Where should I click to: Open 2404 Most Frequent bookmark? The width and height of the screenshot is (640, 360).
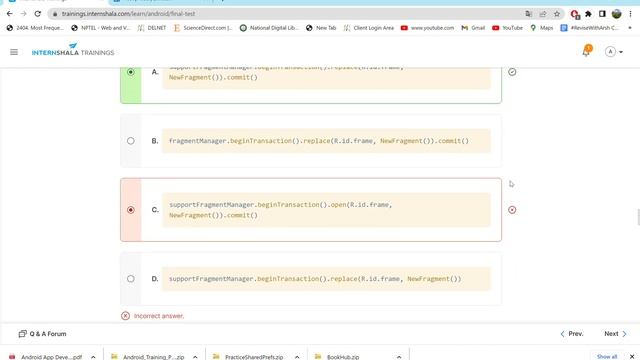[x=35, y=28]
